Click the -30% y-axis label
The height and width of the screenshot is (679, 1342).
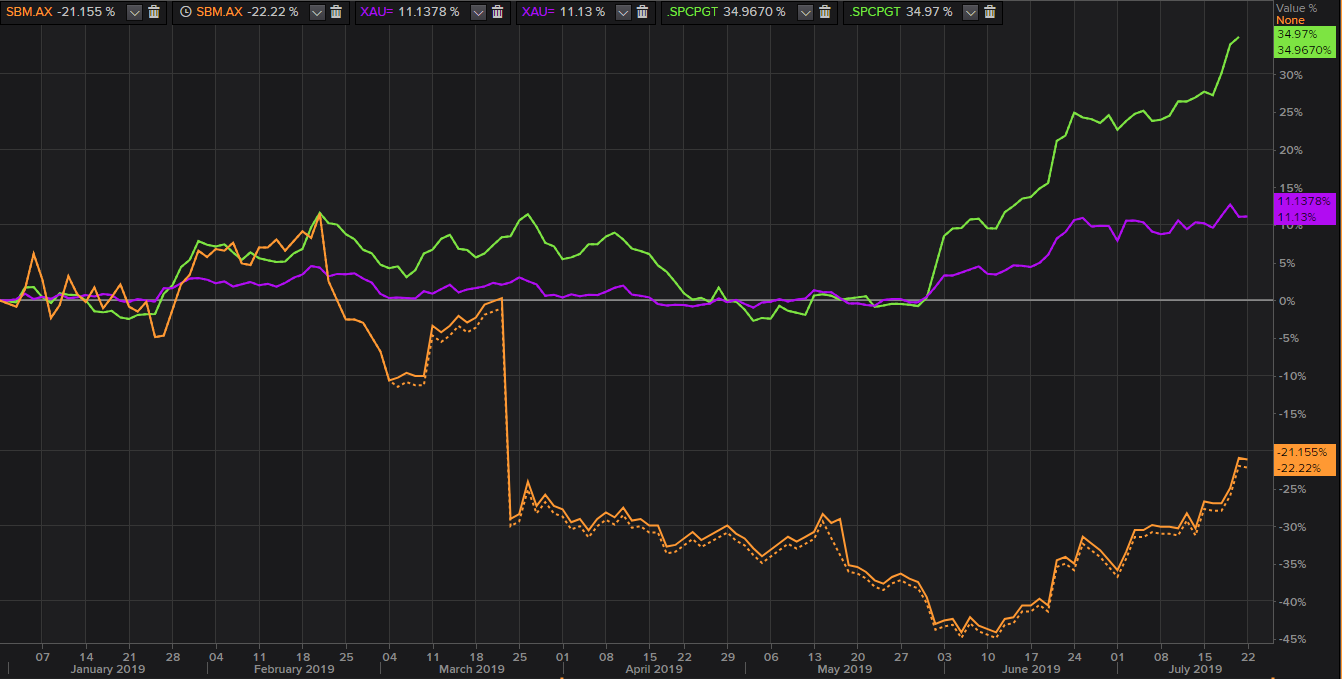coord(1291,527)
